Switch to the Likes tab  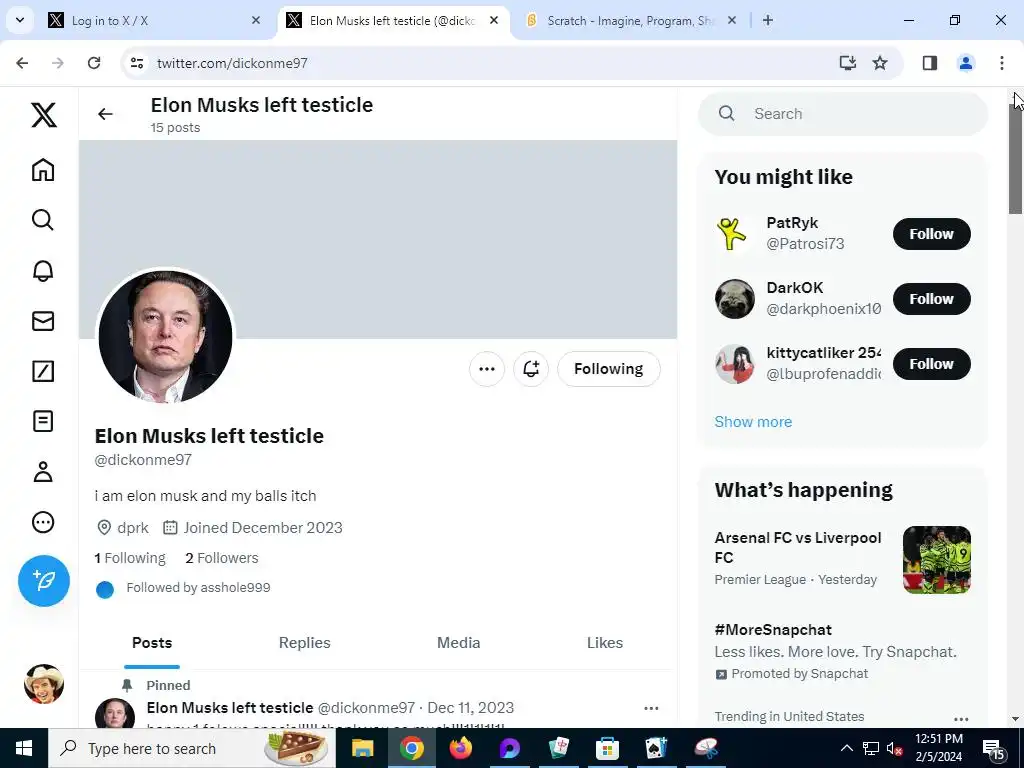605,643
